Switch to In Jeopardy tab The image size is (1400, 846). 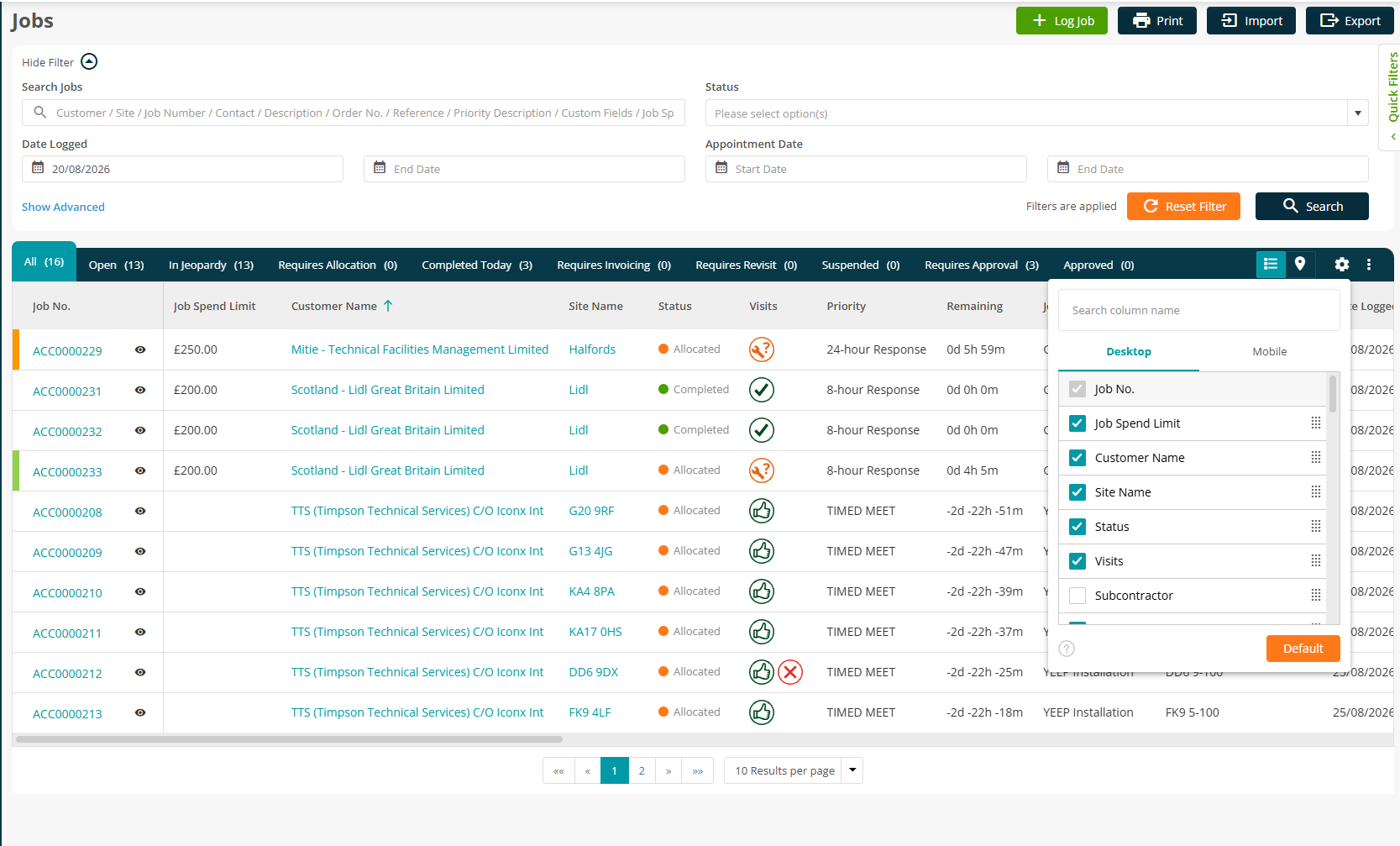(x=211, y=265)
